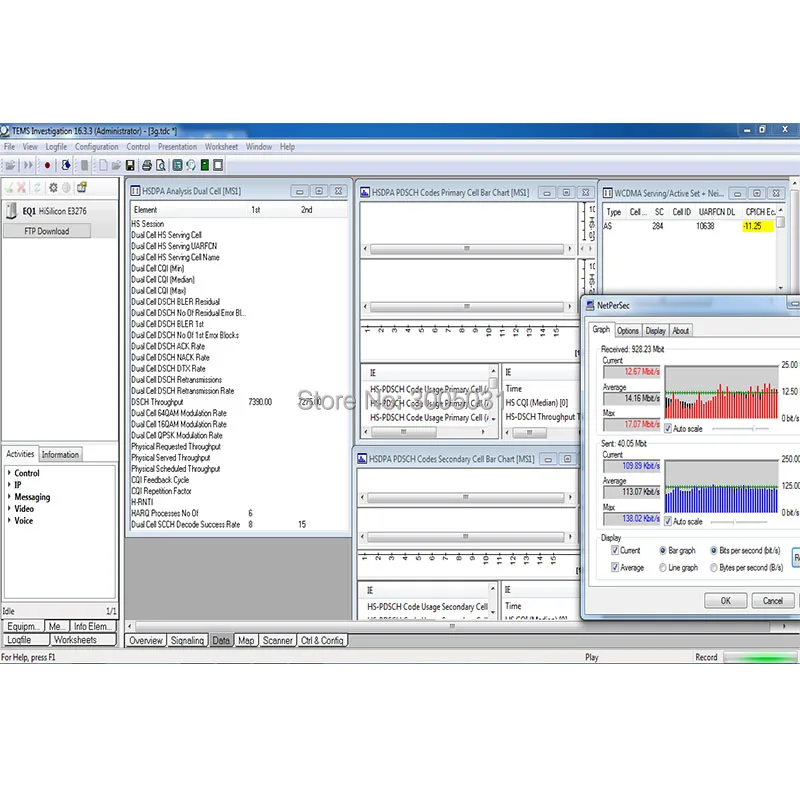Click the HSDPA PDSCH Codes Primary Cell chart icon

click(365, 192)
